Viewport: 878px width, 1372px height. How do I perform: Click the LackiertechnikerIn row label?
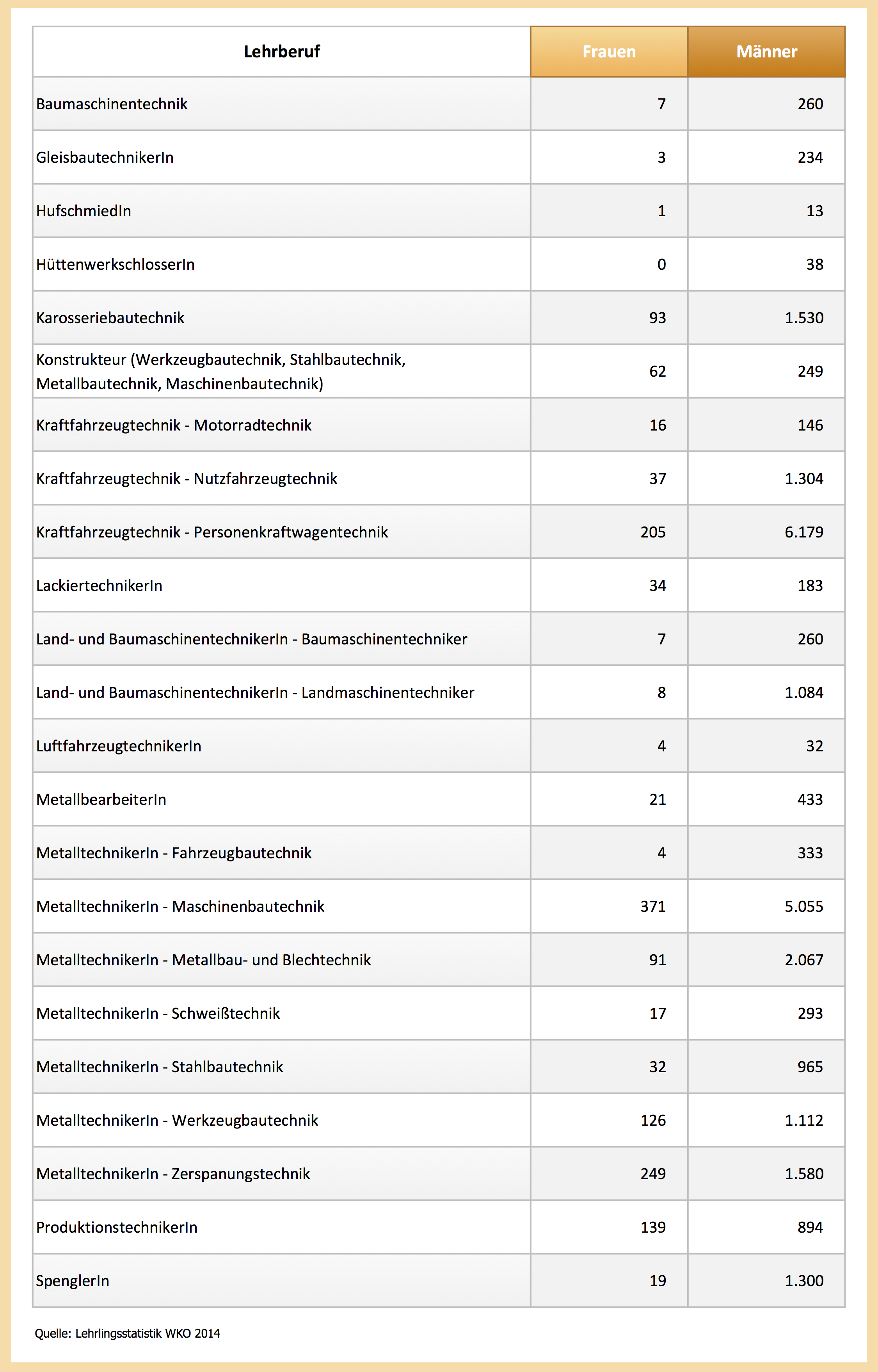[99, 585]
